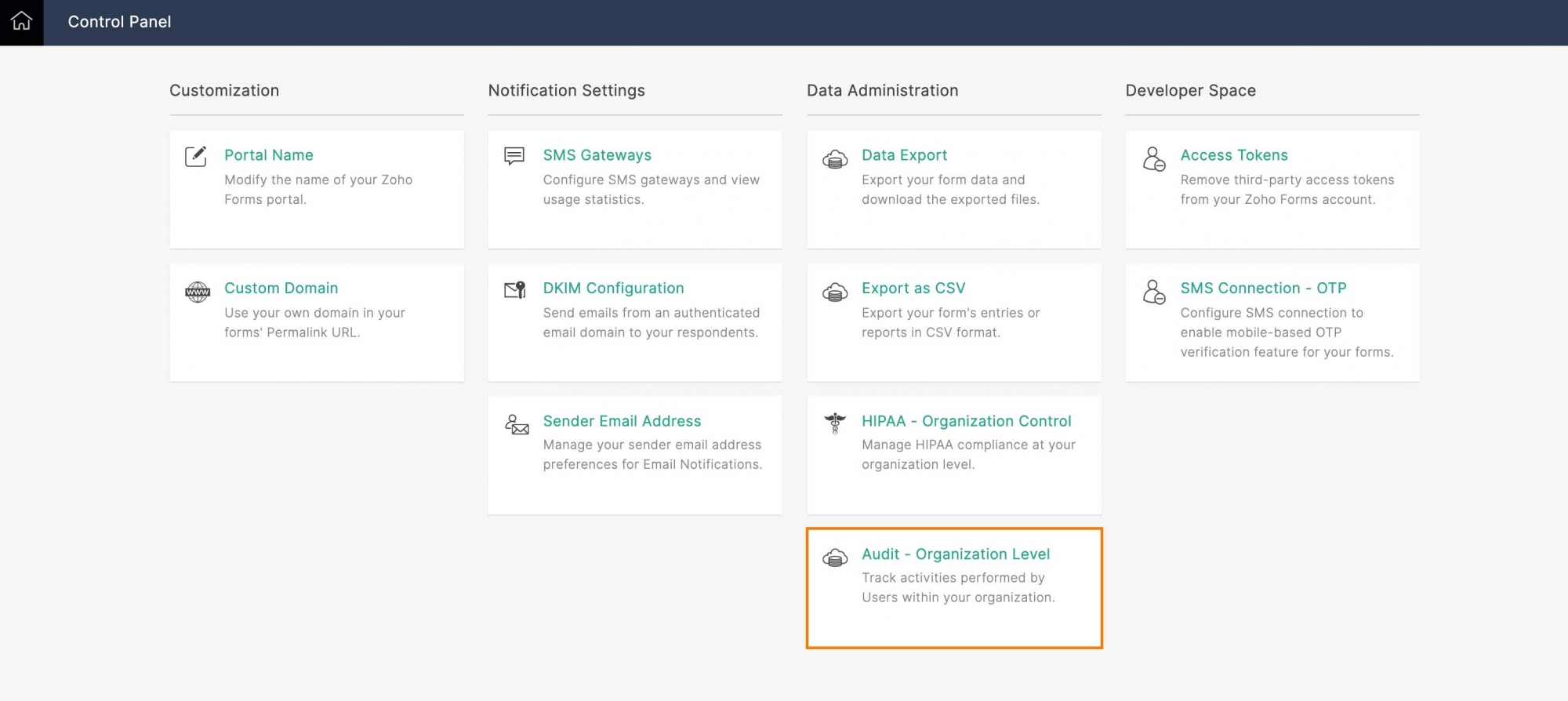
Task: Click the DKIM Configuration envelope key icon
Action: pyautogui.click(x=515, y=290)
